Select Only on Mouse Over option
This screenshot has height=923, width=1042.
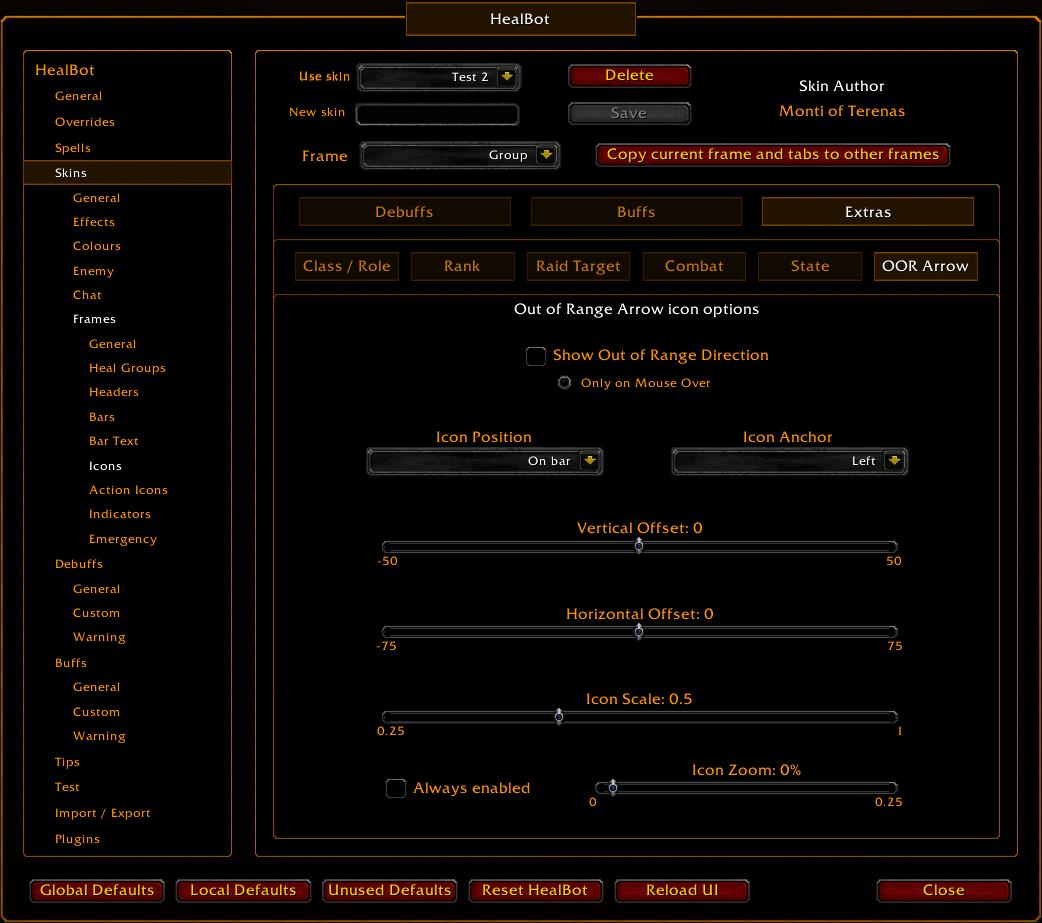tap(564, 382)
